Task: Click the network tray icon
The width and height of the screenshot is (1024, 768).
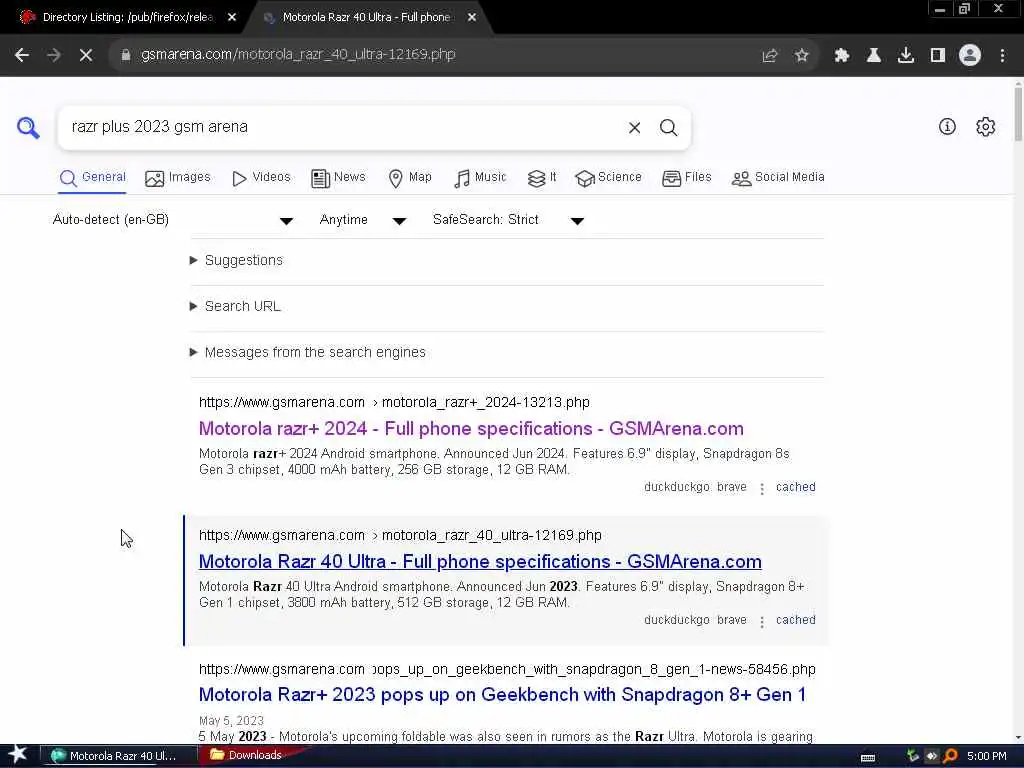Action: (913, 756)
